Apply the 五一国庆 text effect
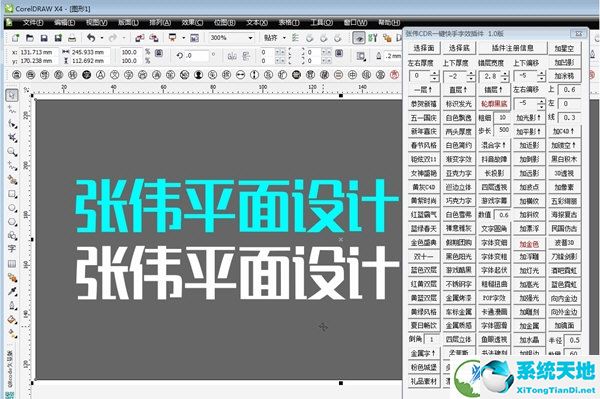600x399 pixels. click(x=424, y=118)
